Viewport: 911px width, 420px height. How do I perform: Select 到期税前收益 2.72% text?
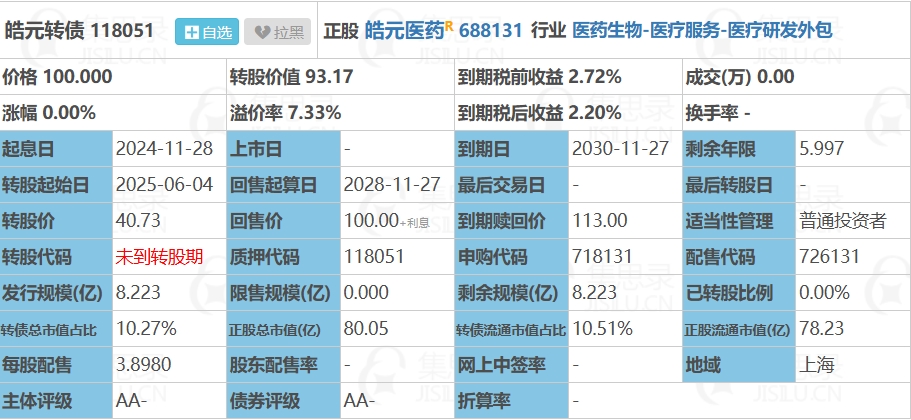(x=539, y=77)
